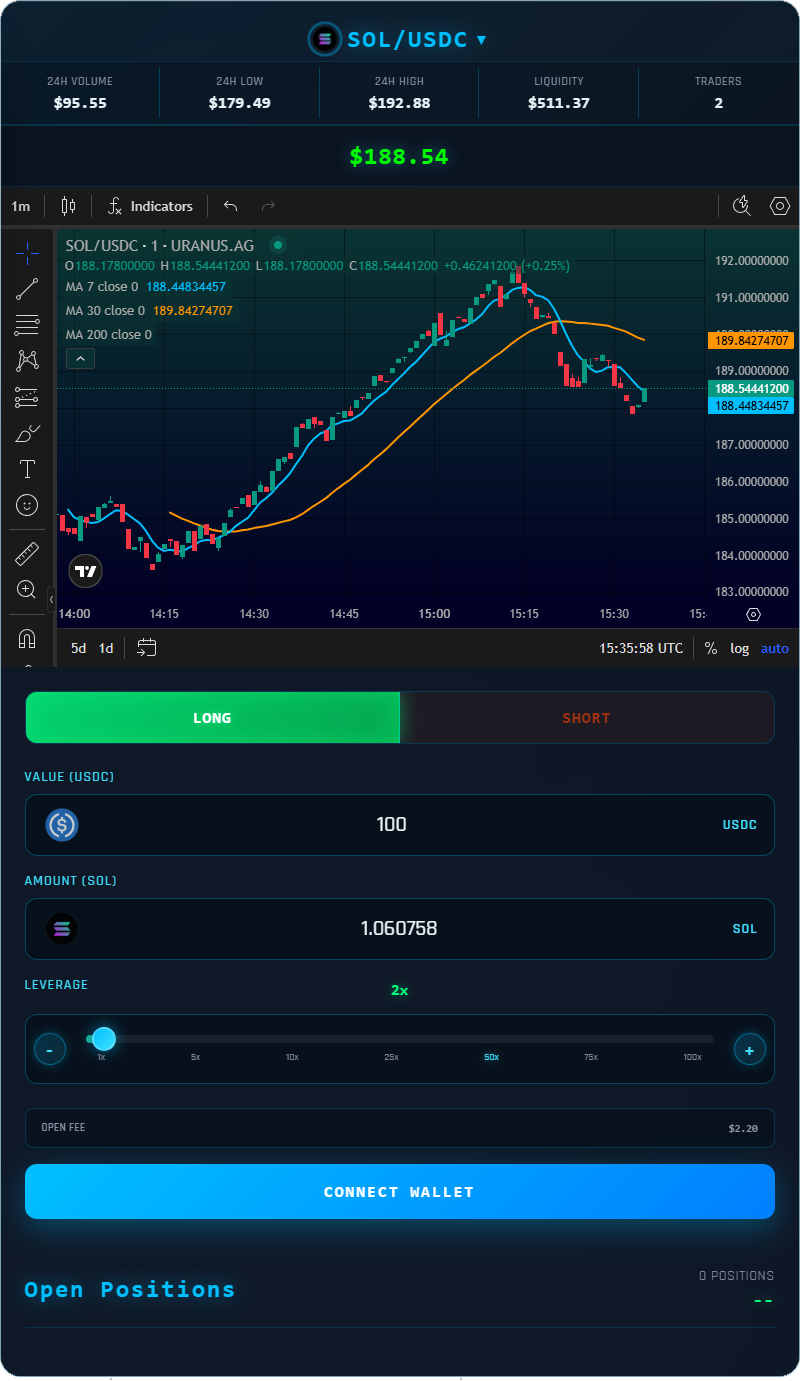Select the crosshair cursor tool
Image resolution: width=800 pixels, height=1381 pixels.
point(27,252)
